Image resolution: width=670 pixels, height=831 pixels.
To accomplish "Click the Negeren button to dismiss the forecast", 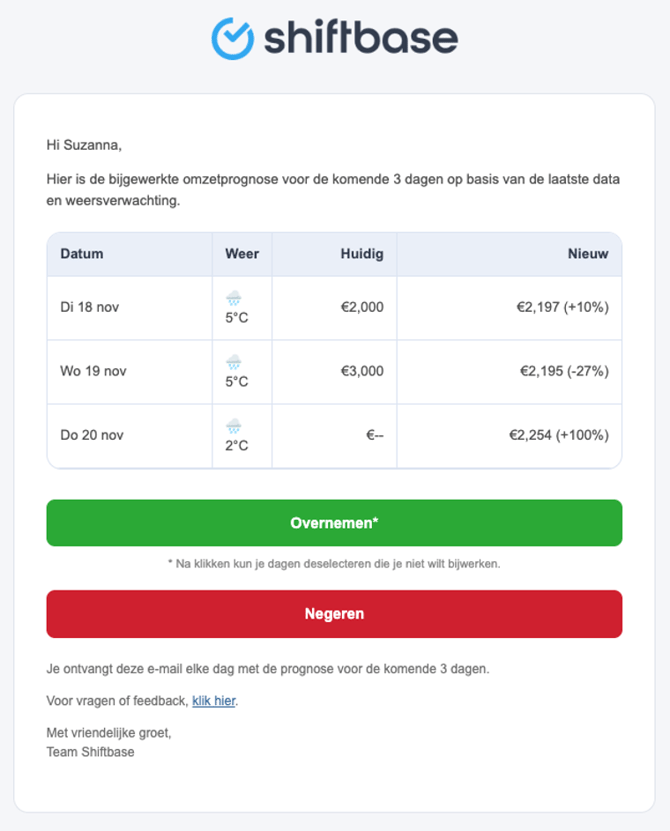I will click(334, 613).
